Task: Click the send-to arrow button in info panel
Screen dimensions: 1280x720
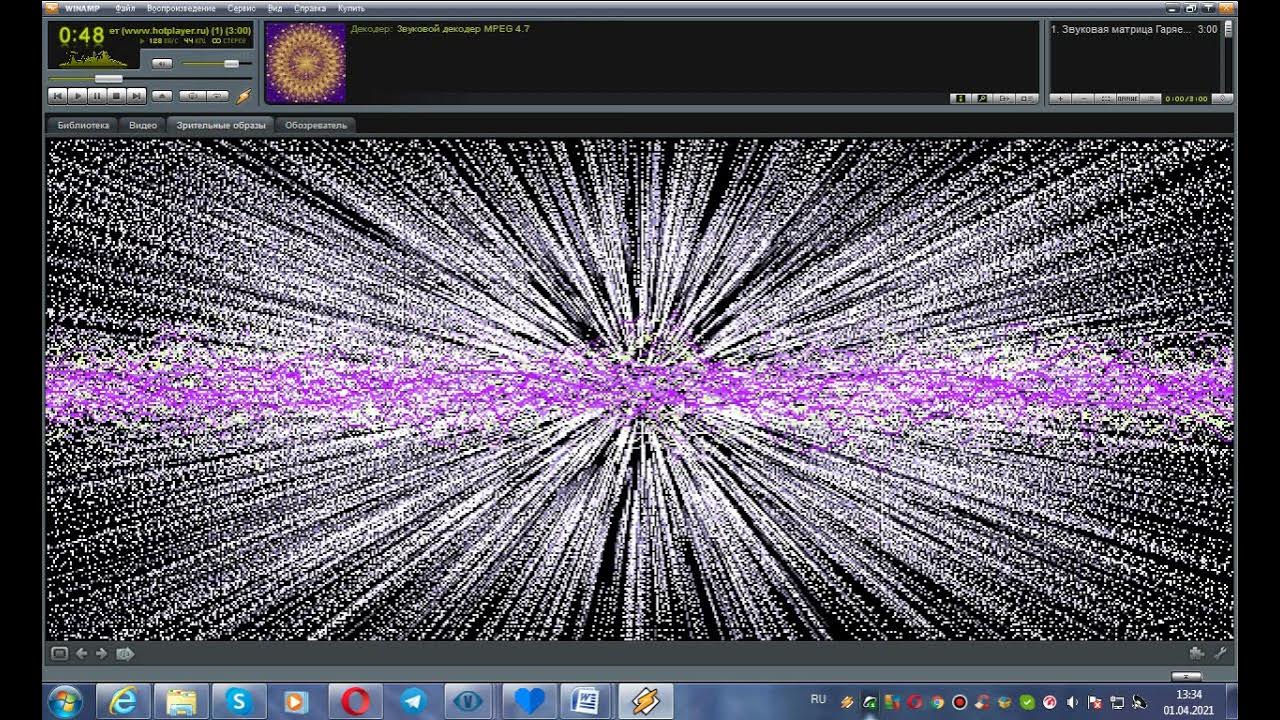Action: click(1004, 99)
